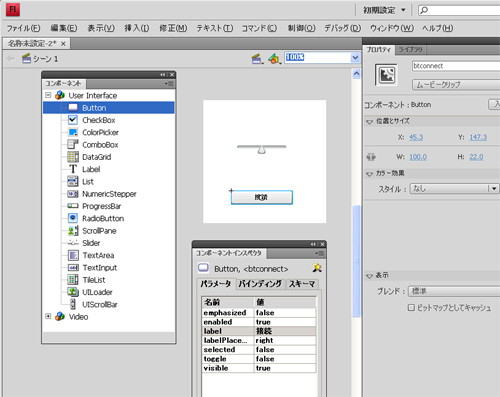Viewport: 500px width, 397px height.
Task: Open the ウィンドウ(W) menu
Action: click(x=392, y=28)
